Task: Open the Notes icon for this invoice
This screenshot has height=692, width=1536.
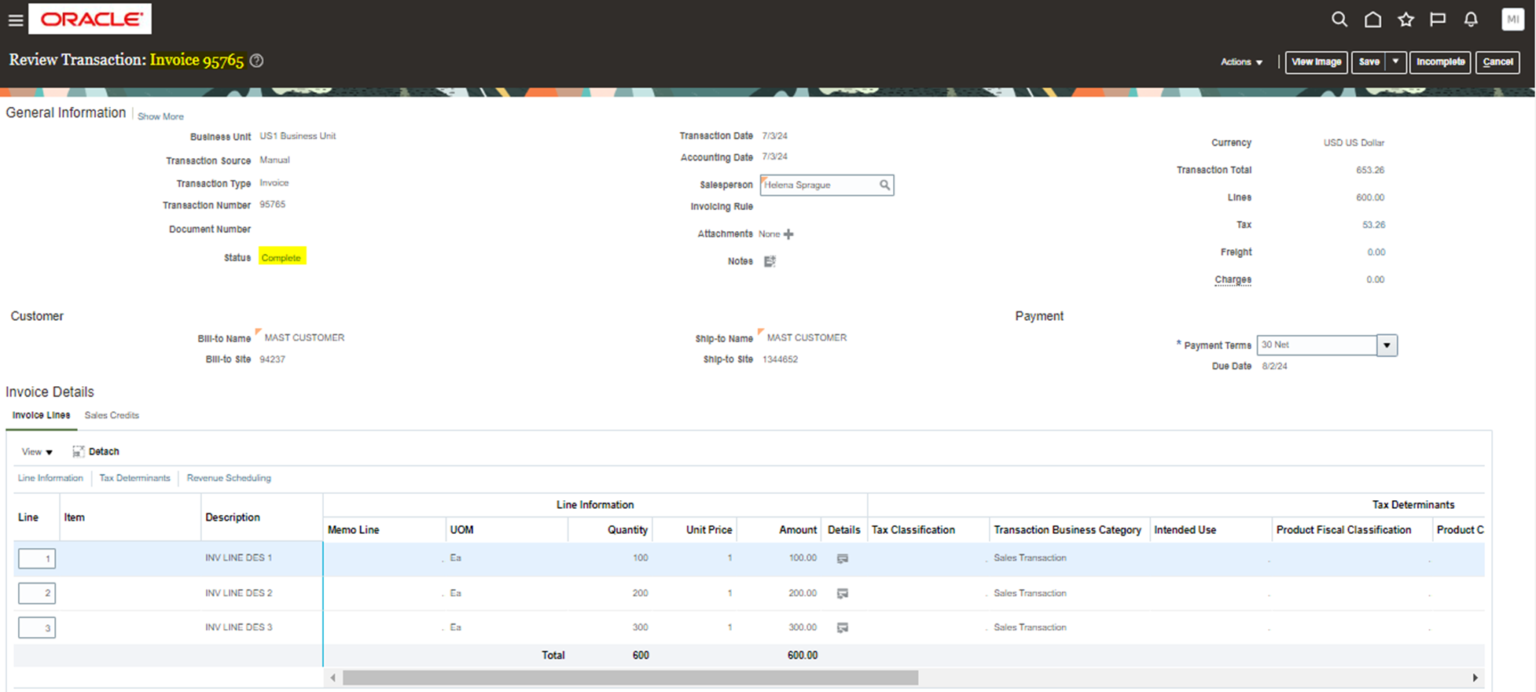Action: (767, 260)
